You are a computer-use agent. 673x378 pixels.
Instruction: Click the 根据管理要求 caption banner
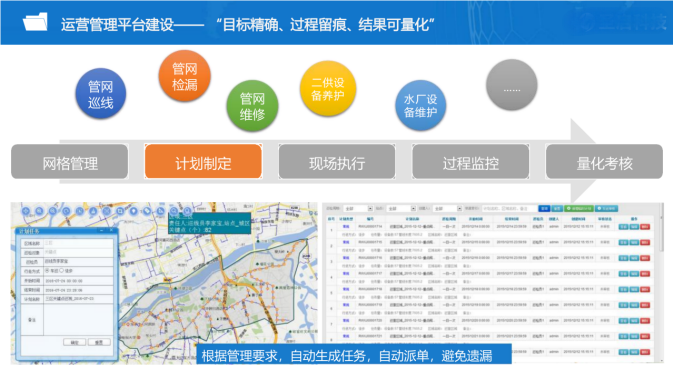[354, 355]
